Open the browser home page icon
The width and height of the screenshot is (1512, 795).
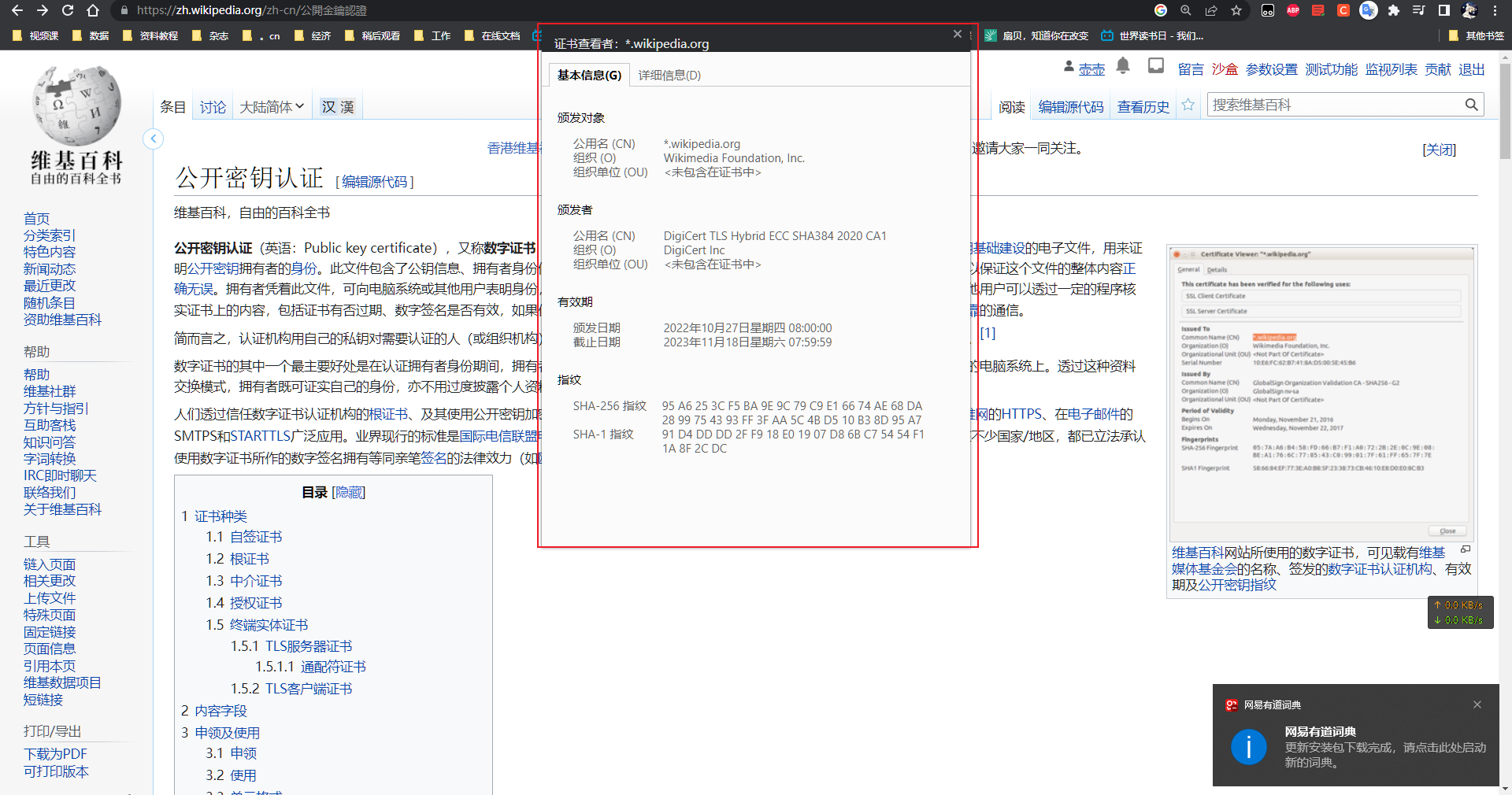93,10
